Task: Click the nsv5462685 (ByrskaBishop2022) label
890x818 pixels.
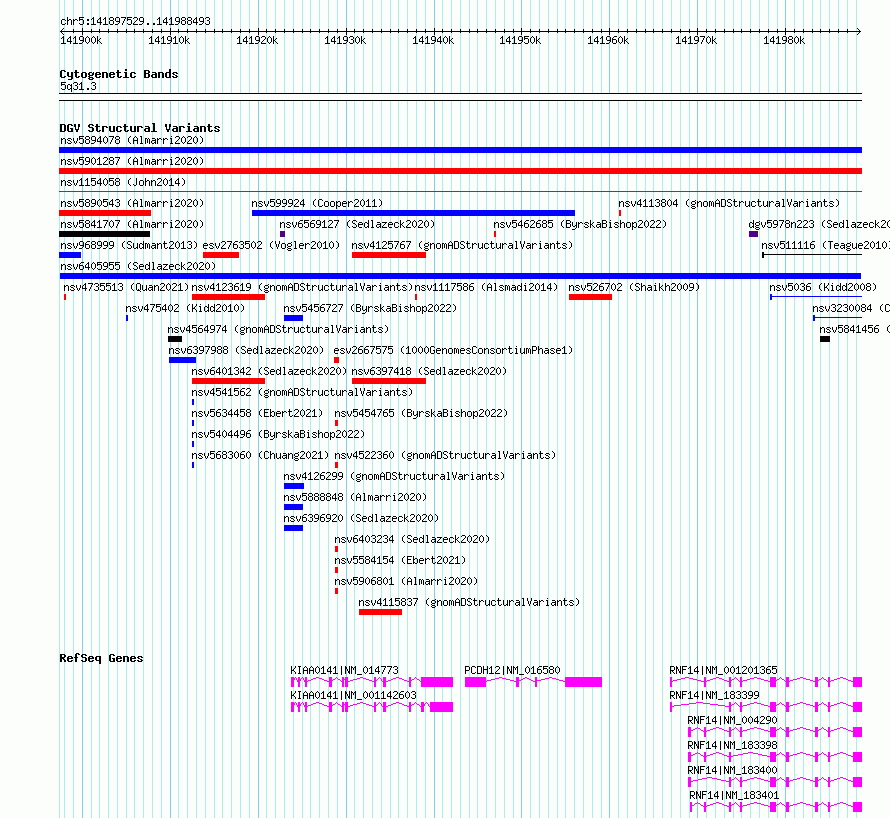Action: (580, 224)
